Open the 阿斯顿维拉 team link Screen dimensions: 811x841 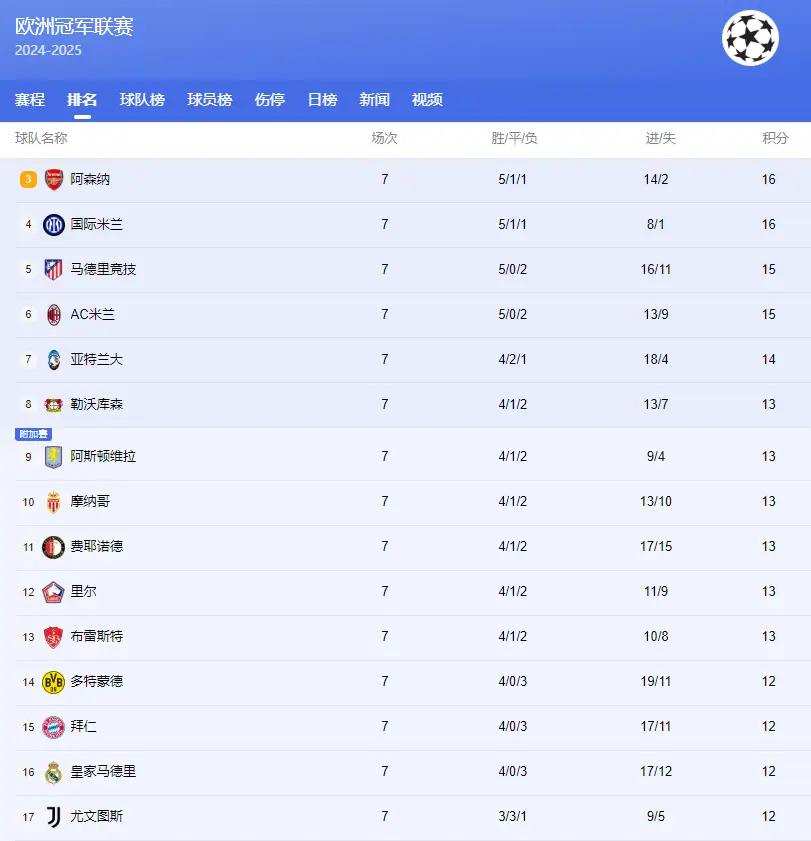(103, 457)
